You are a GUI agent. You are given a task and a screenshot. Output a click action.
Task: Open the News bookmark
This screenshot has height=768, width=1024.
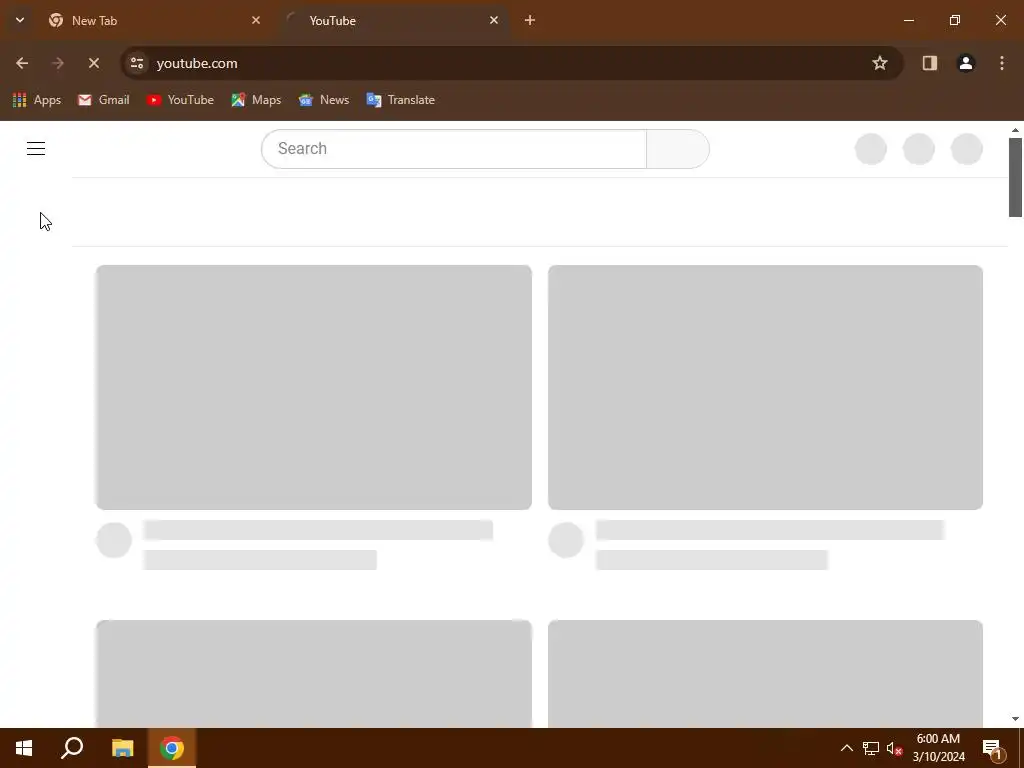[324, 100]
